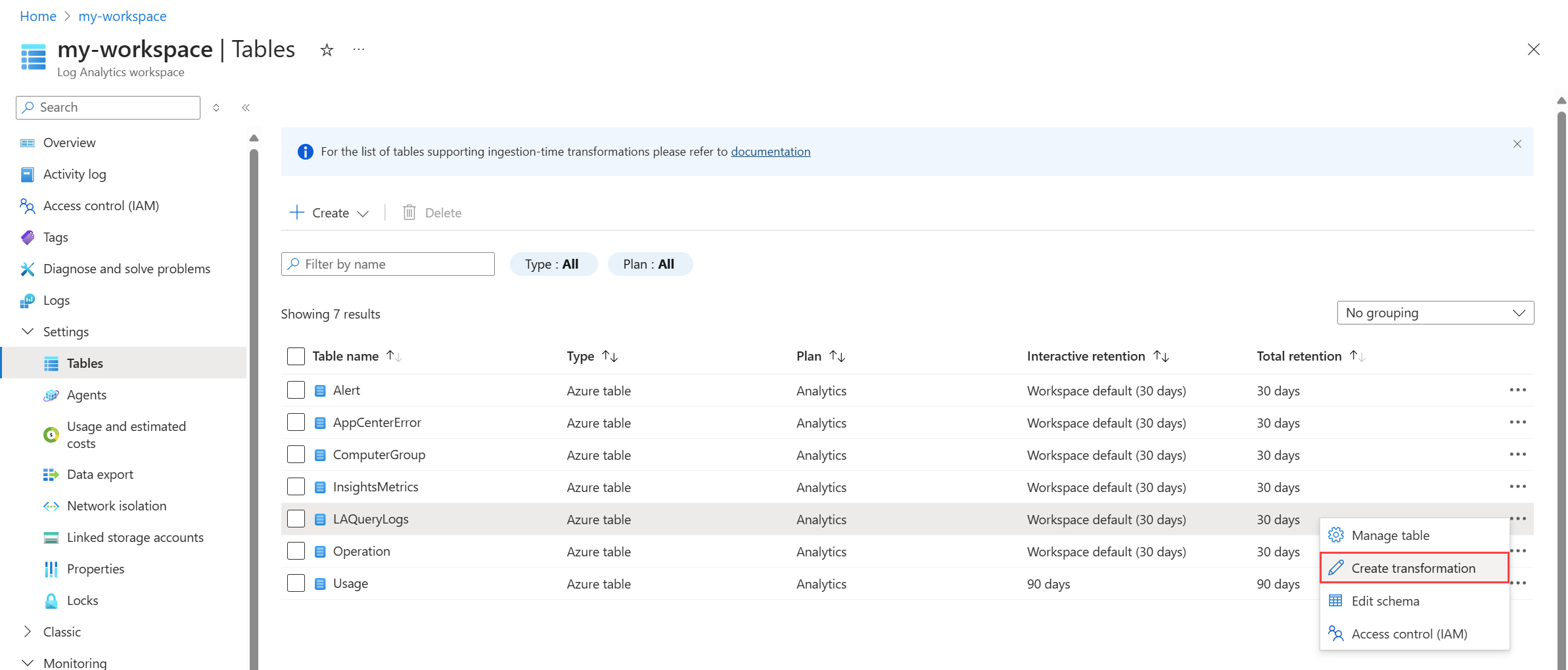Select Manage table in the context menu
This screenshot has width=1568, height=670.
1391,535
